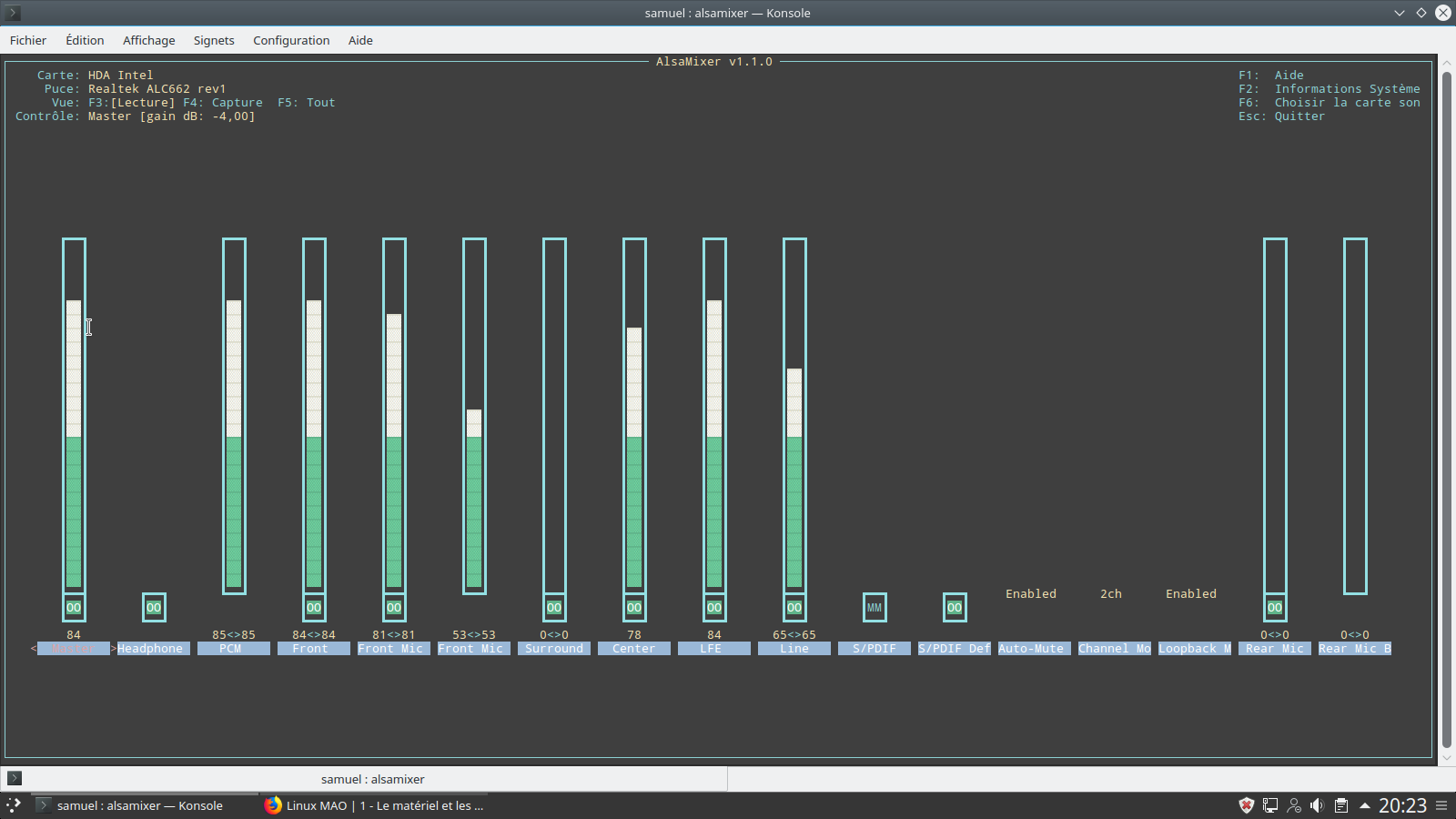The image size is (1456, 819).
Task: Toggle the Headphone mute box
Action: 154,607
